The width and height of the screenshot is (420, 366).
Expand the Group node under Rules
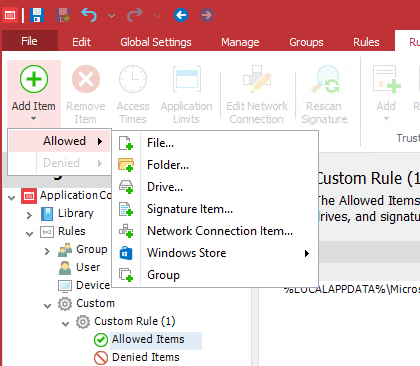[x=47, y=251]
